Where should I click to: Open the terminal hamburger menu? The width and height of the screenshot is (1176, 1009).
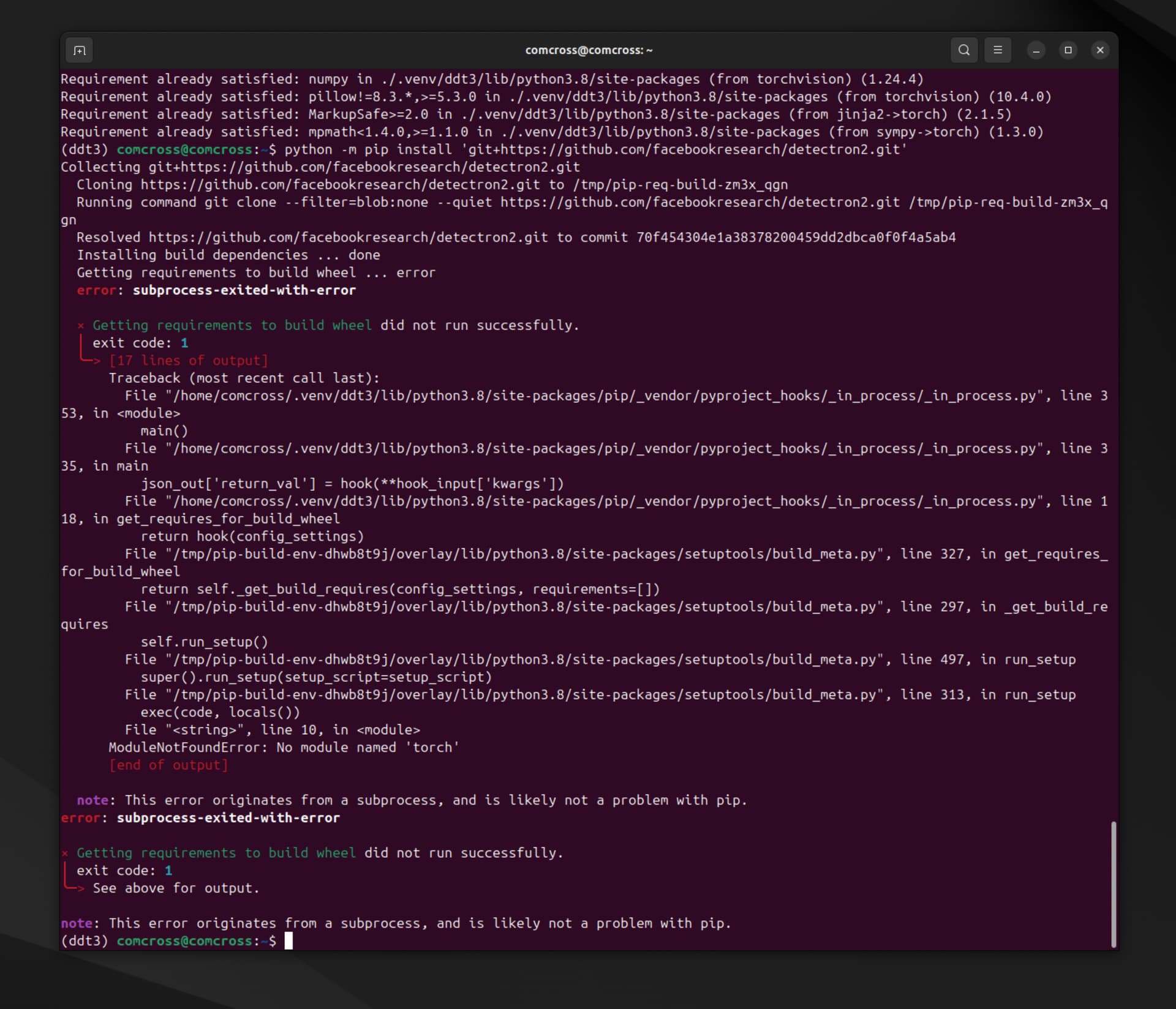click(x=997, y=50)
